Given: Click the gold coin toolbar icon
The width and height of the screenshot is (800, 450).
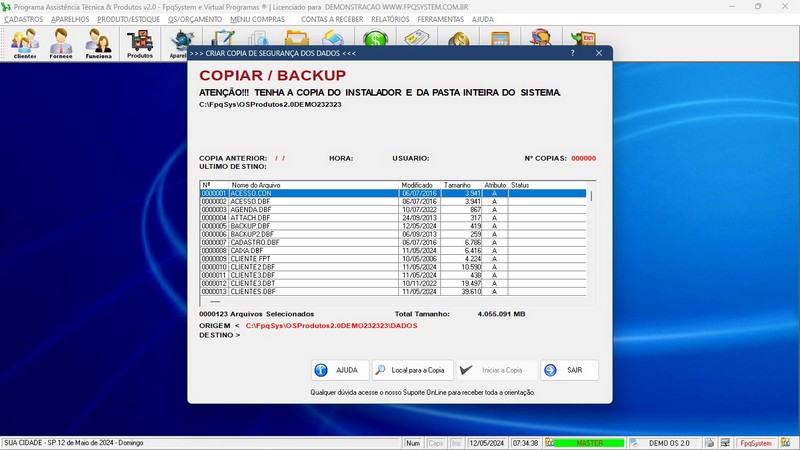Looking at the screenshot, I should [x=459, y=38].
